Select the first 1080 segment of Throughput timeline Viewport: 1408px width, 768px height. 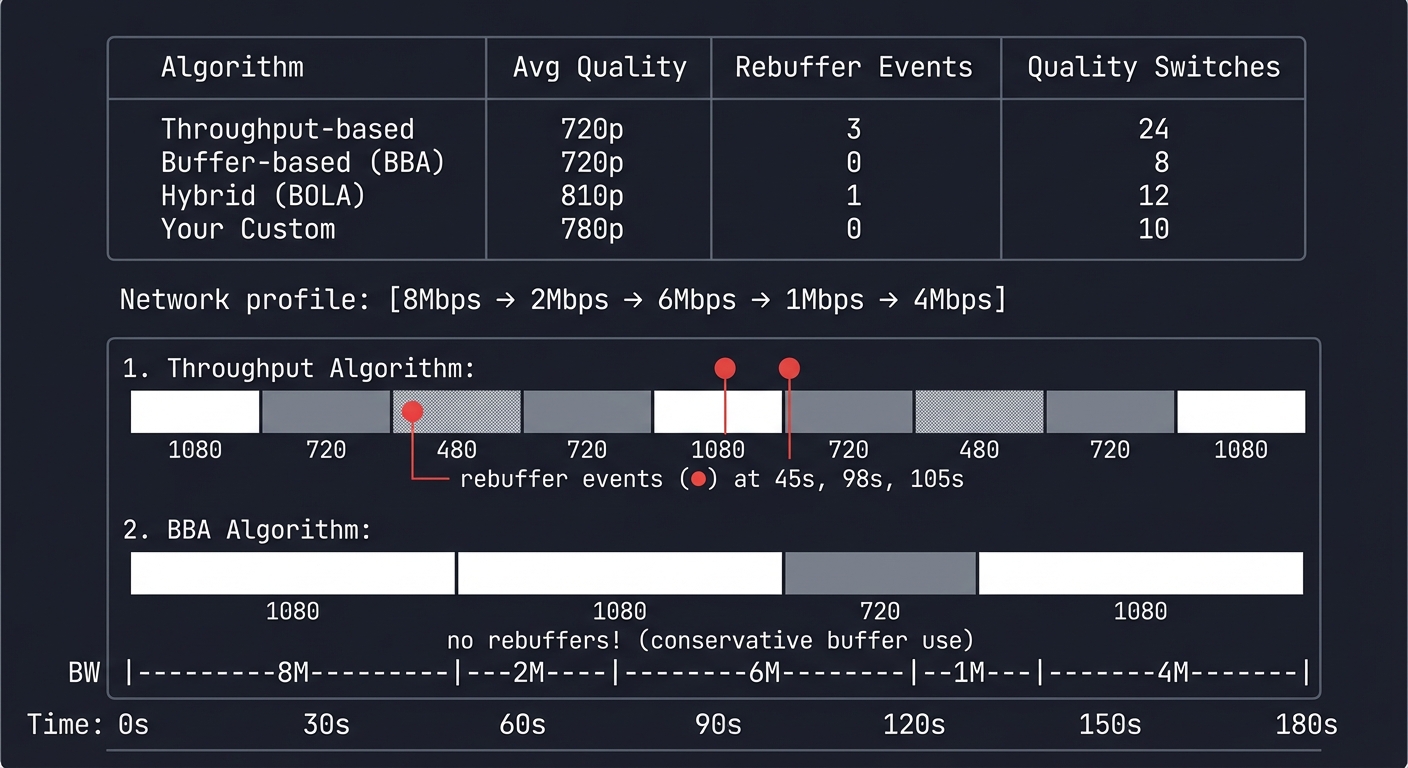pos(195,411)
